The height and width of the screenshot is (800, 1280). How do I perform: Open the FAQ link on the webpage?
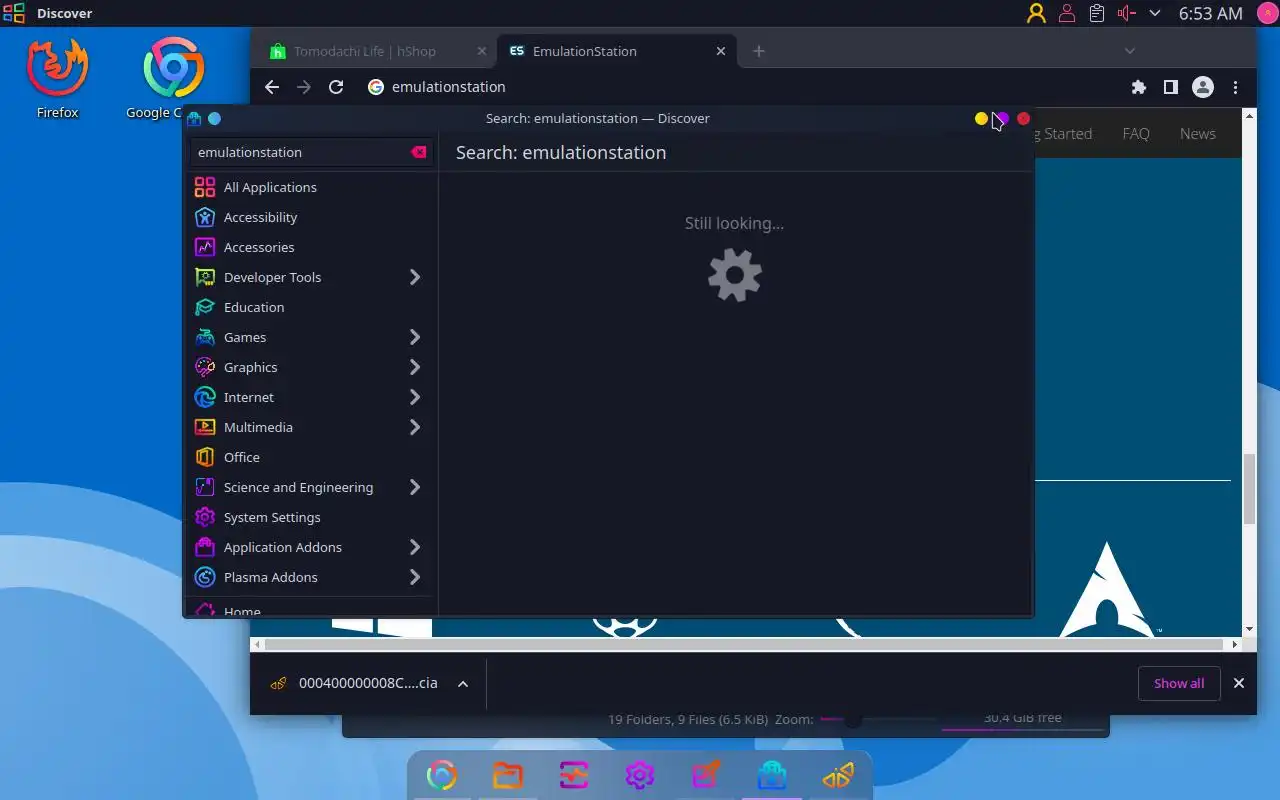click(x=1136, y=133)
